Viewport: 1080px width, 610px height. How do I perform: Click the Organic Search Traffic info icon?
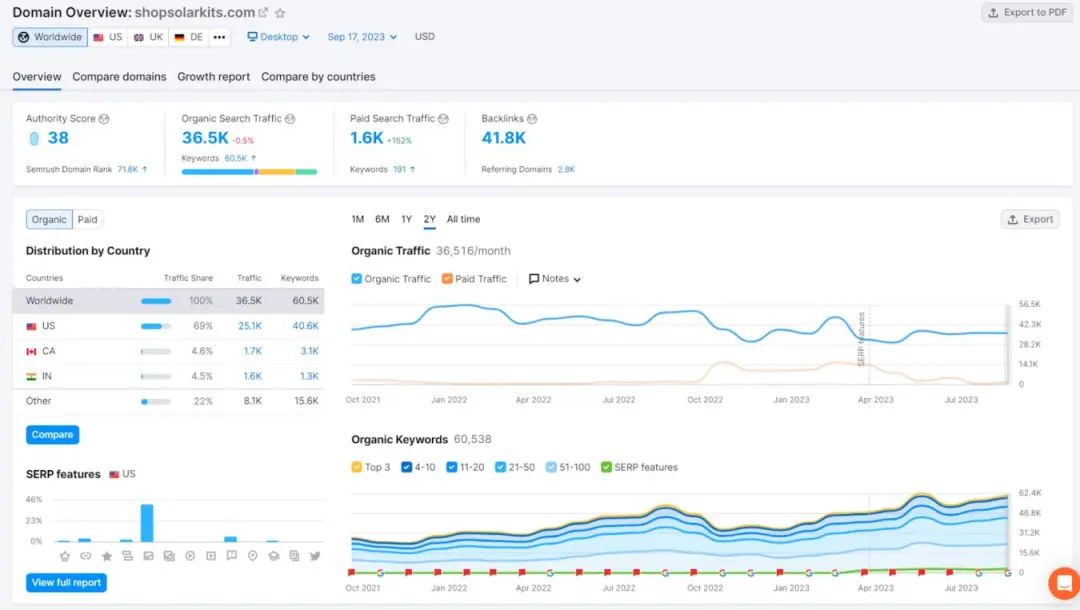point(290,119)
